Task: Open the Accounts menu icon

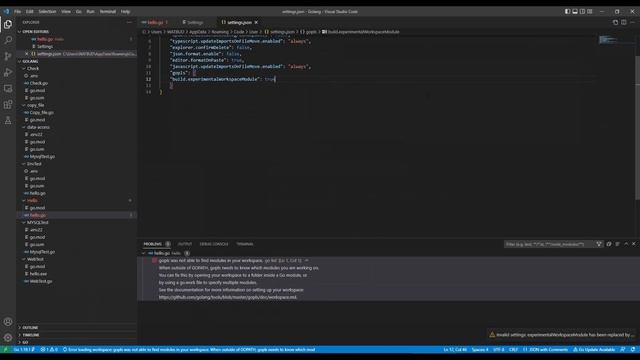Action: click(x=8, y=322)
